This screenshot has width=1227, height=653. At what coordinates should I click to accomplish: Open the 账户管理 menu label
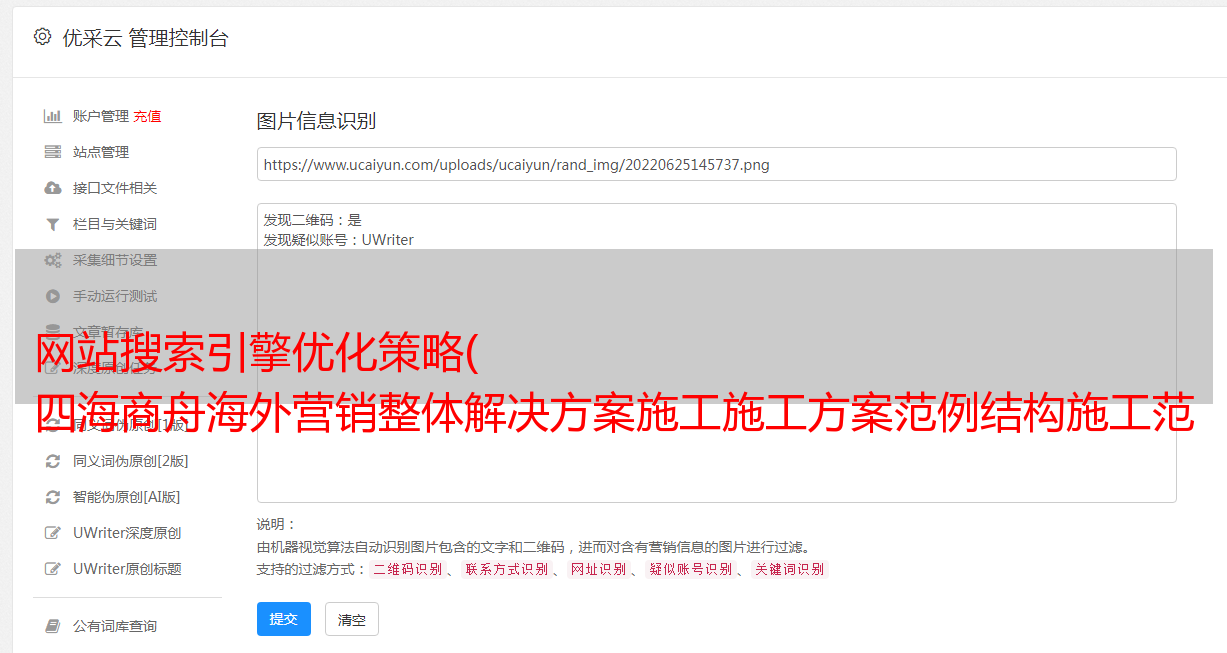point(101,116)
